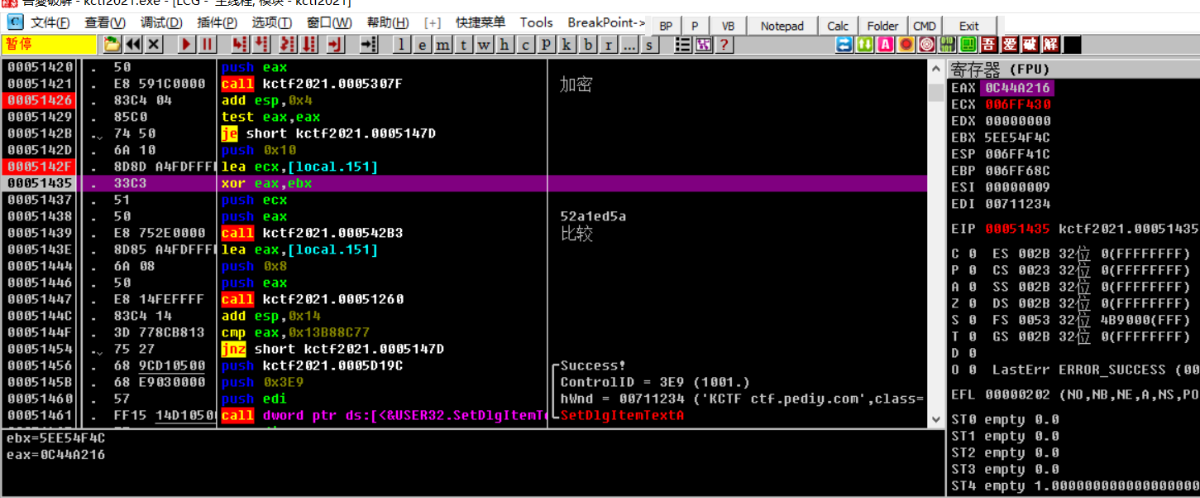Select the EBX register value 5EE54F4C

click(1017, 136)
